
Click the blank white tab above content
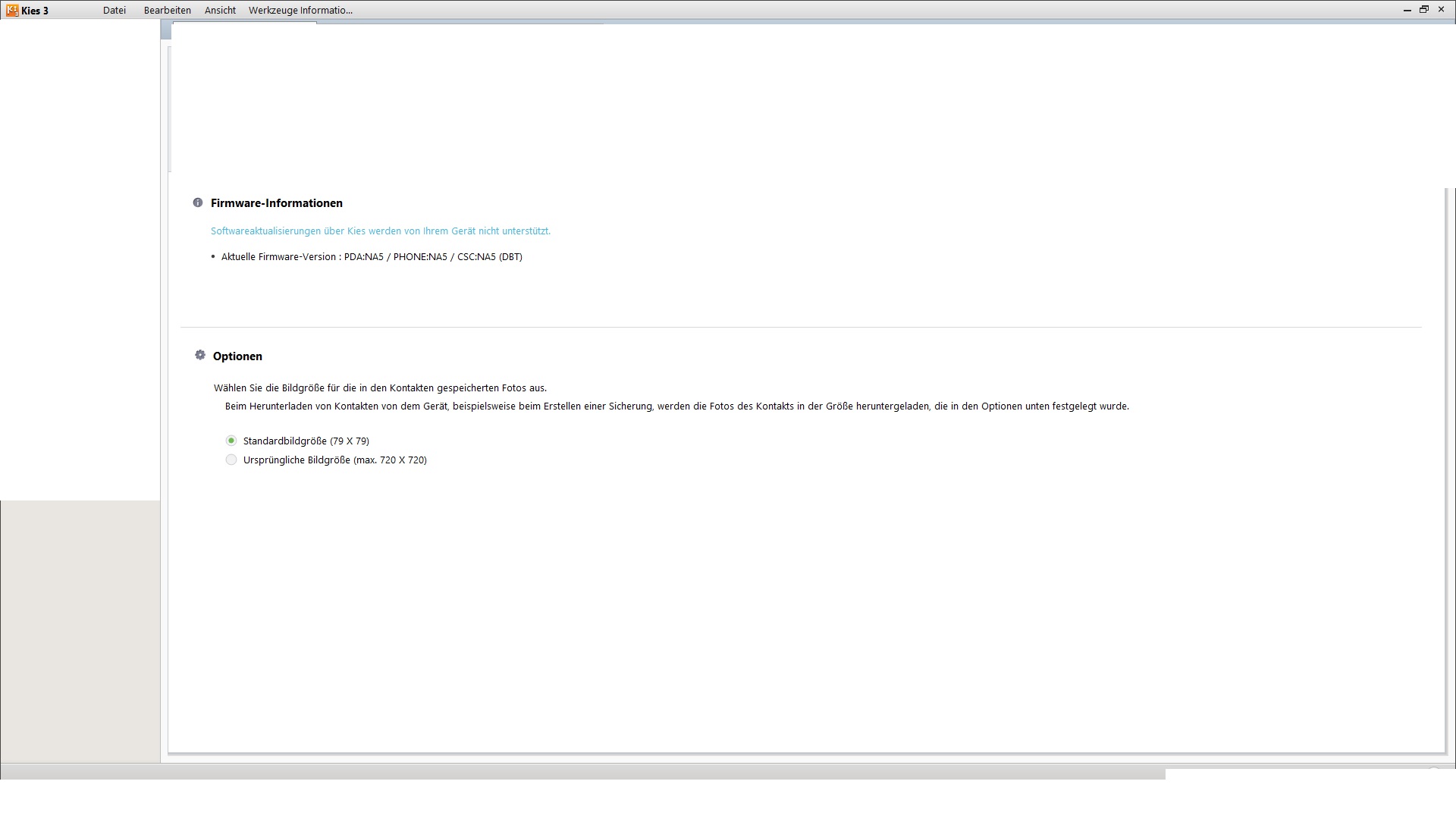pyautogui.click(x=244, y=30)
